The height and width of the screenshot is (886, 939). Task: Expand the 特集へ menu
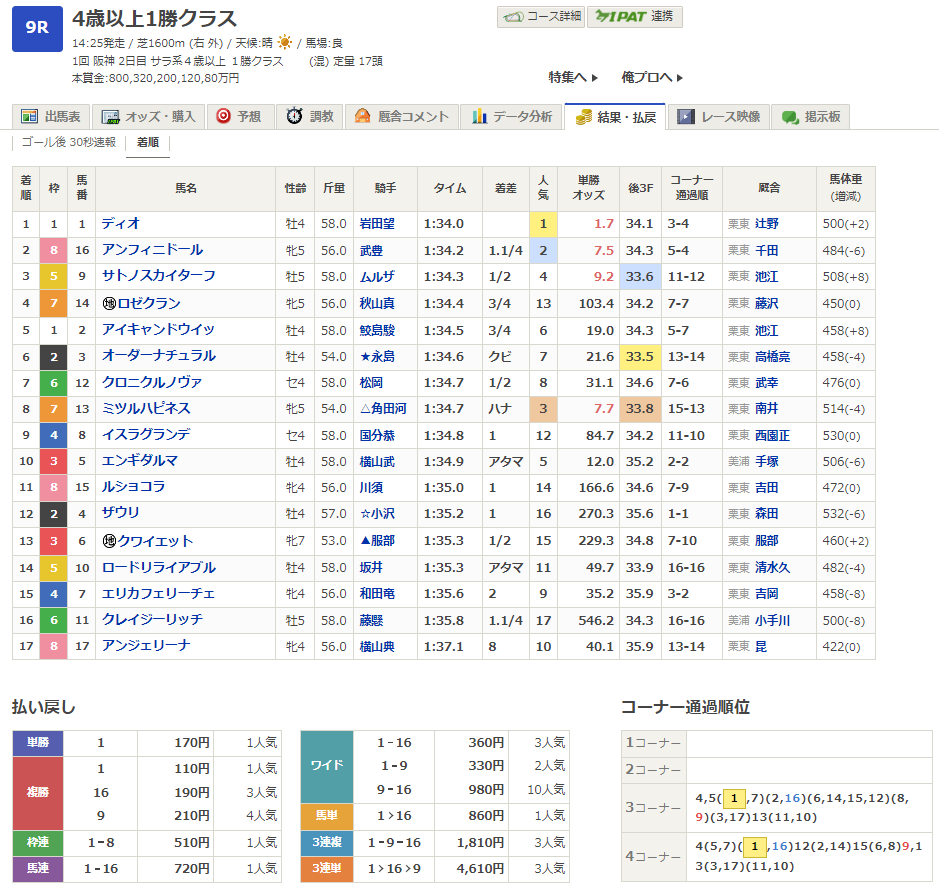click(573, 77)
